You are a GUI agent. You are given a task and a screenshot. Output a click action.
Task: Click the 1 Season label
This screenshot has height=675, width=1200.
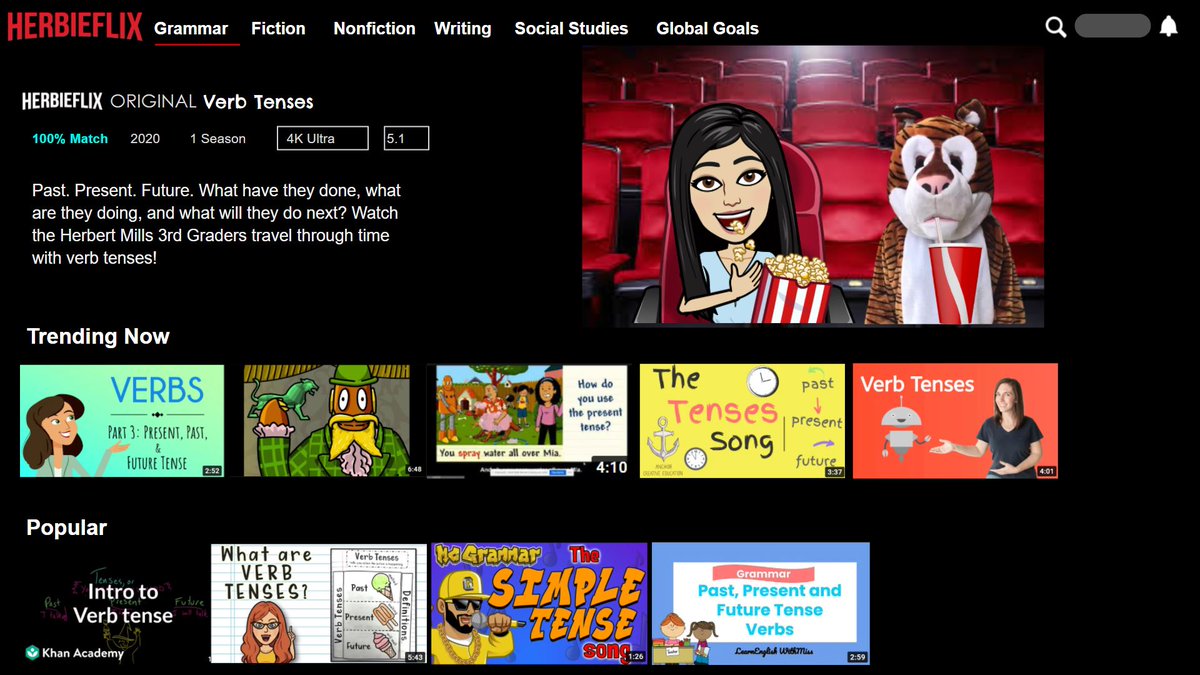[218, 139]
